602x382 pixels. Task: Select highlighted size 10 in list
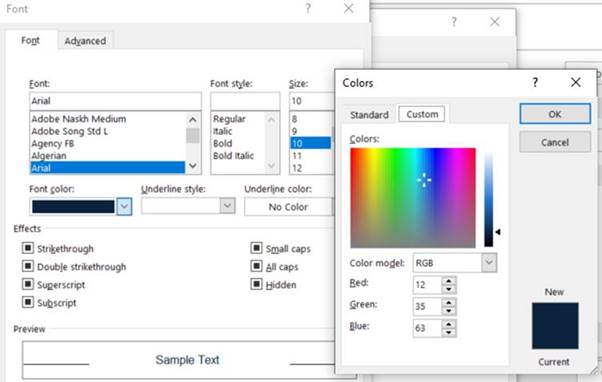(x=310, y=143)
